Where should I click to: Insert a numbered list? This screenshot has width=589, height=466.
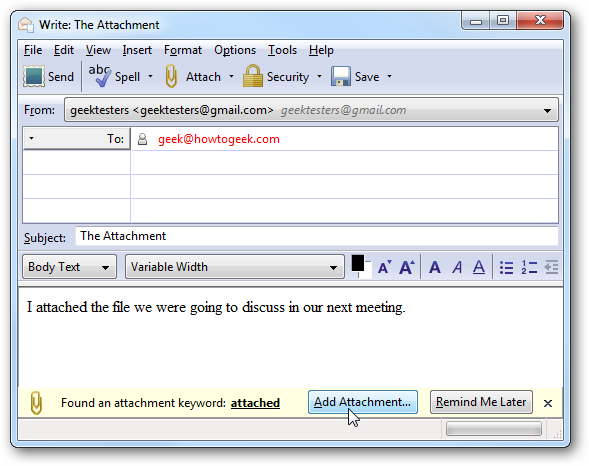coord(529,267)
